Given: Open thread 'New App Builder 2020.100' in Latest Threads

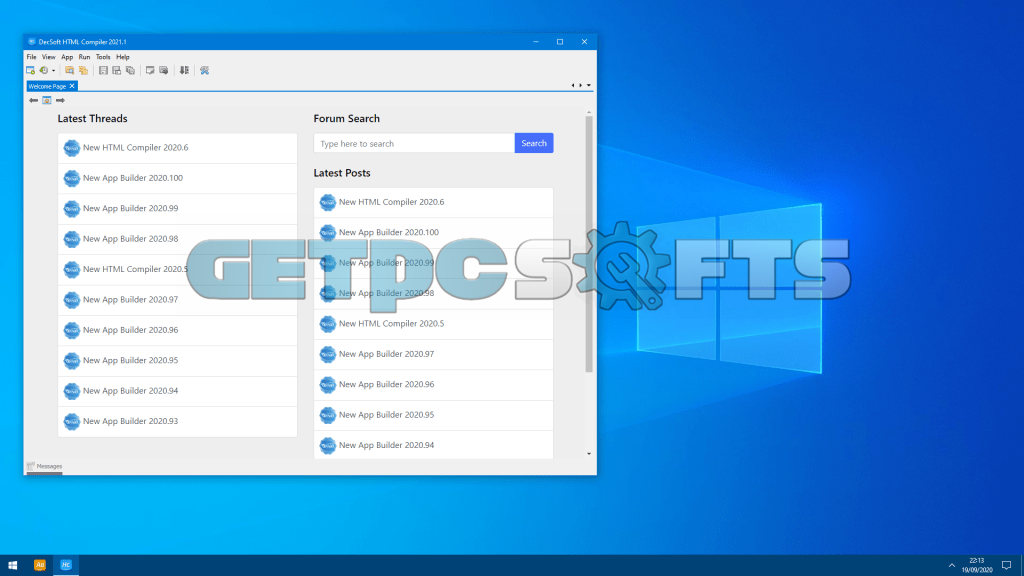Looking at the screenshot, I should click(x=177, y=178).
